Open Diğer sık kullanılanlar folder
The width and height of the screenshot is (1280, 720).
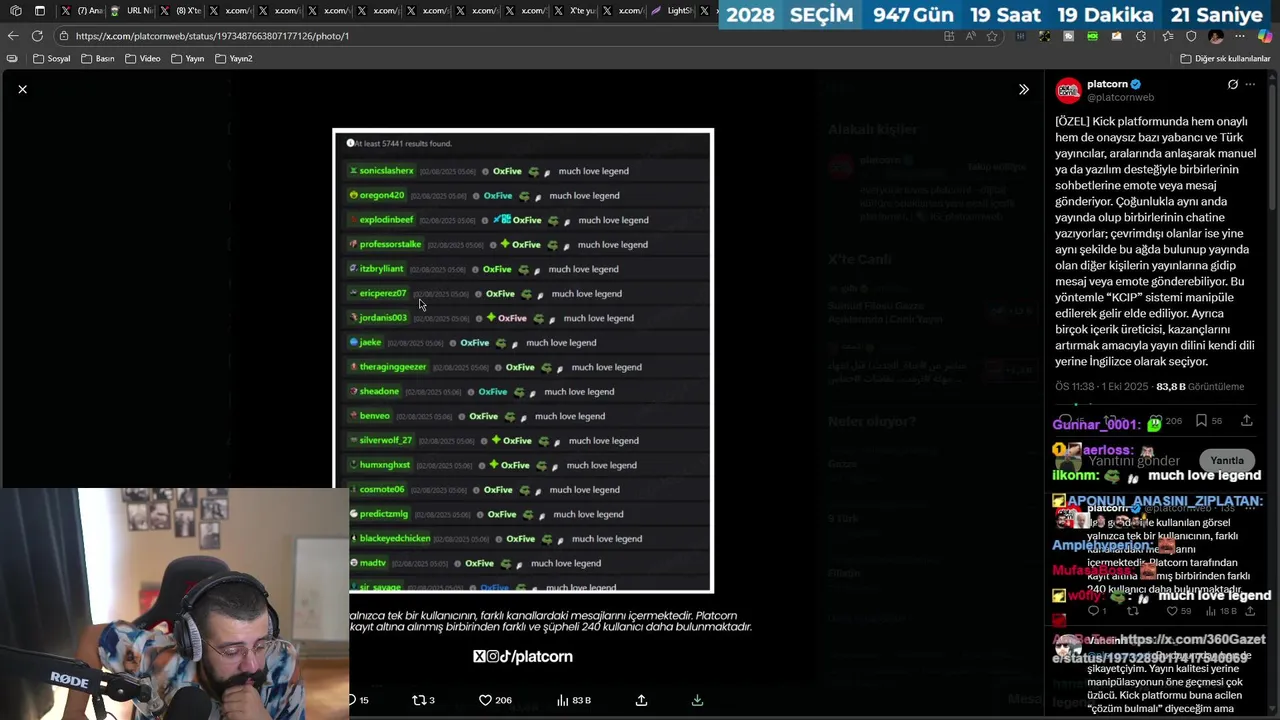(1225, 59)
